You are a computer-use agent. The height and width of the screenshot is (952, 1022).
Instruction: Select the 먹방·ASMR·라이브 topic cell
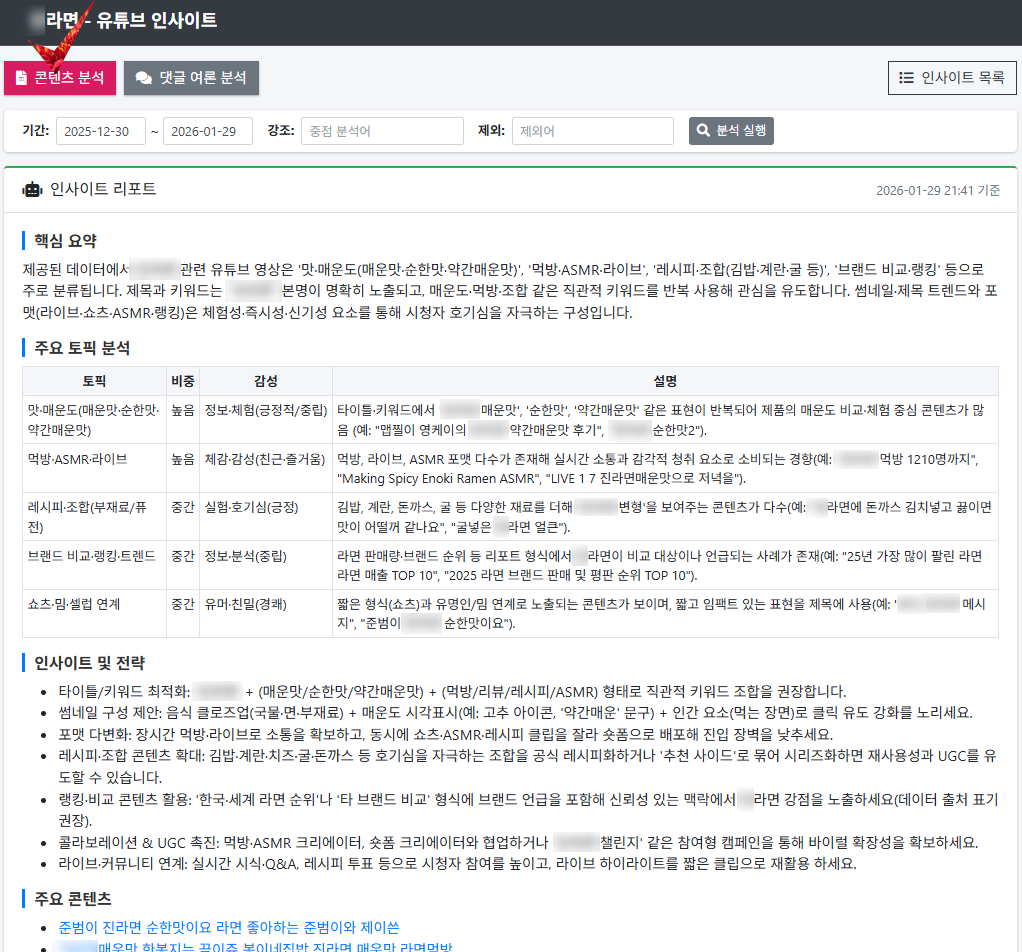click(x=77, y=459)
